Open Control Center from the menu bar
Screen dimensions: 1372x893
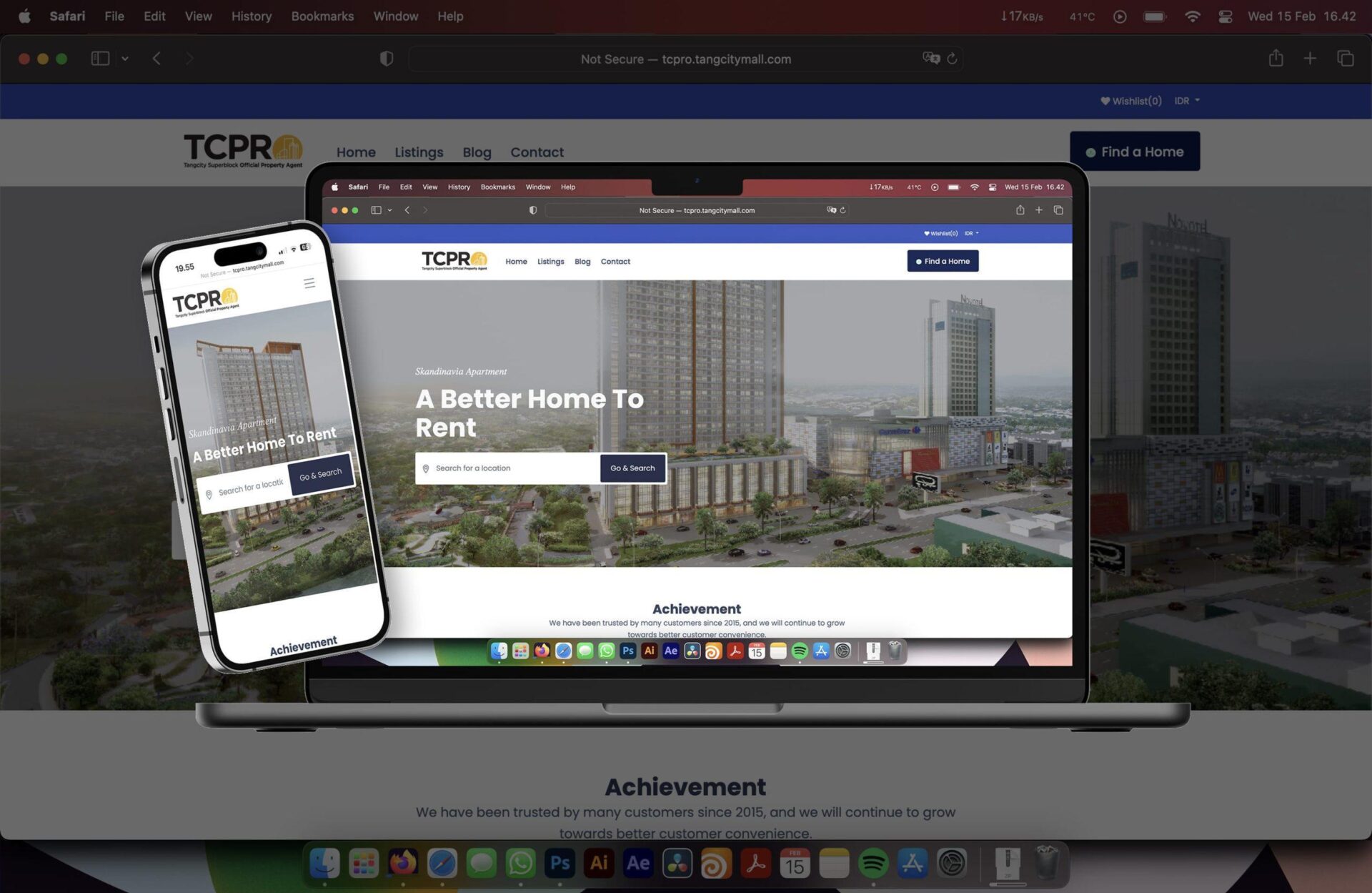(x=1226, y=16)
